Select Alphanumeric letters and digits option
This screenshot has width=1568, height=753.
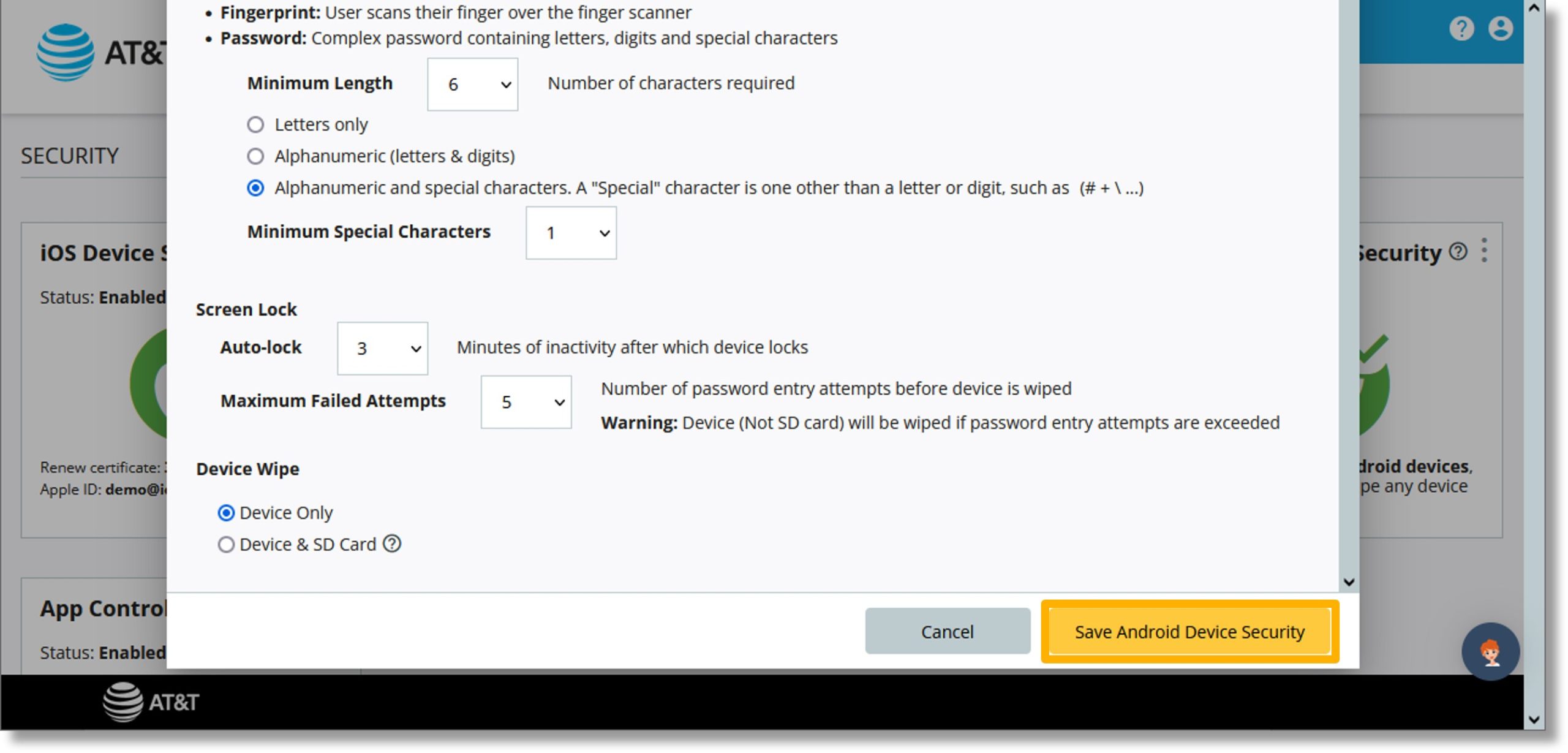[x=255, y=155]
